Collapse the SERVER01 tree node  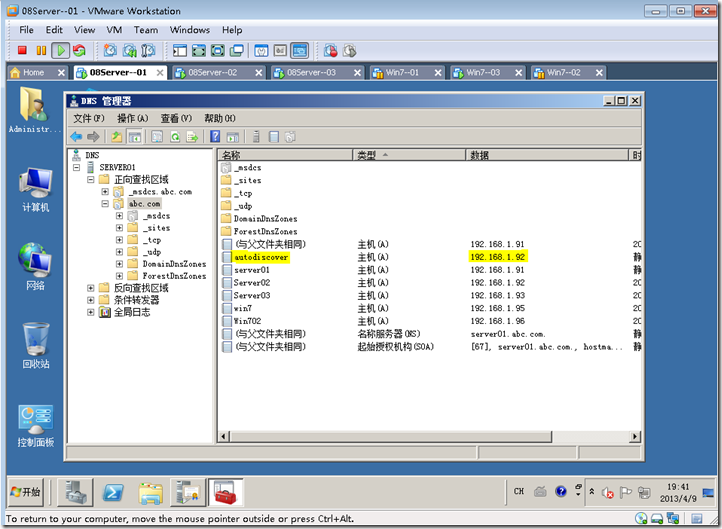(x=76, y=167)
